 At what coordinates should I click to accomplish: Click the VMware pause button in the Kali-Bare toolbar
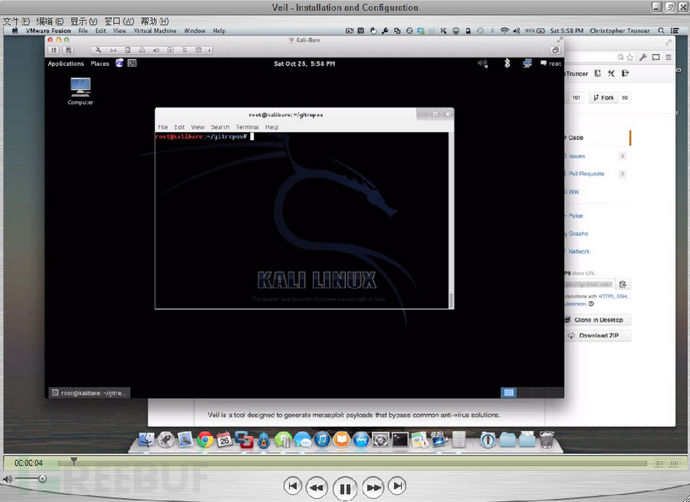coord(54,50)
